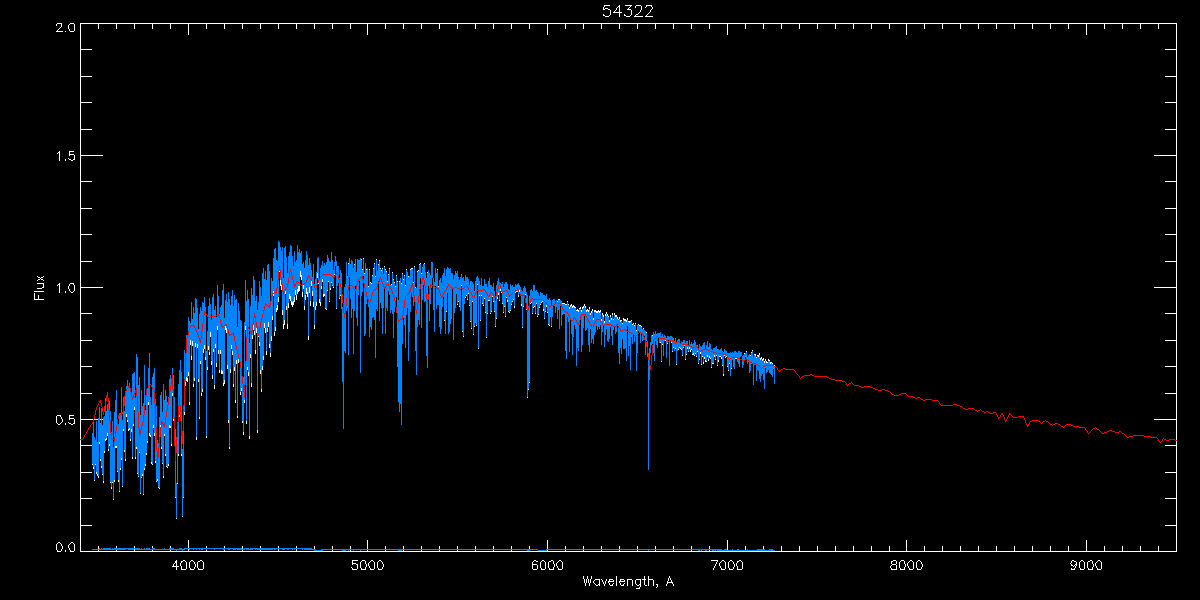1200x600 pixels.
Task: Click the 5000 tick label on x-axis
Action: pyautogui.click(x=367, y=564)
